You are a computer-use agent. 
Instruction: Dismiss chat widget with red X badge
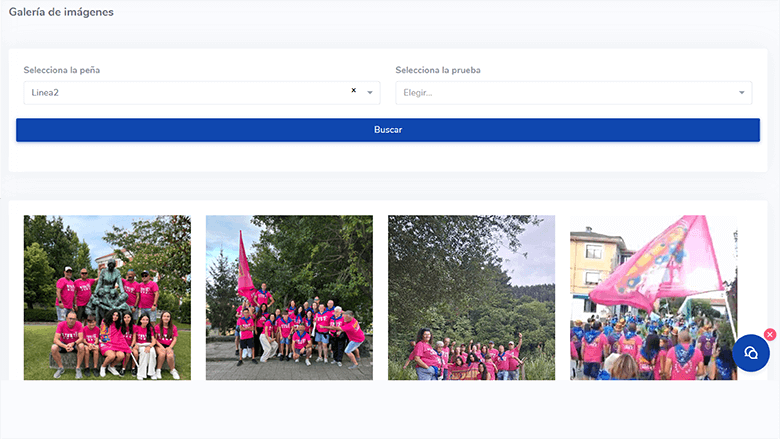coord(769,334)
